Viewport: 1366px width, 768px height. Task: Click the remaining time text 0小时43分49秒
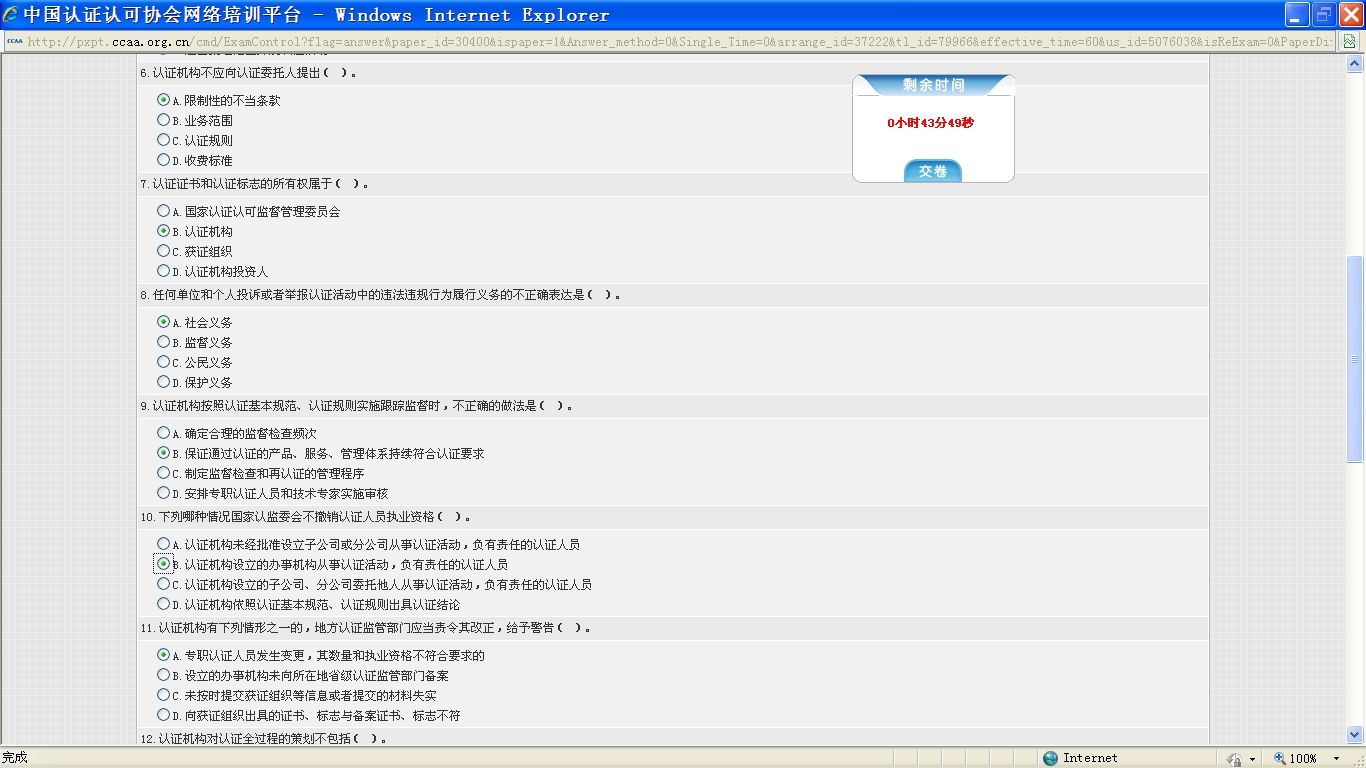click(931, 123)
